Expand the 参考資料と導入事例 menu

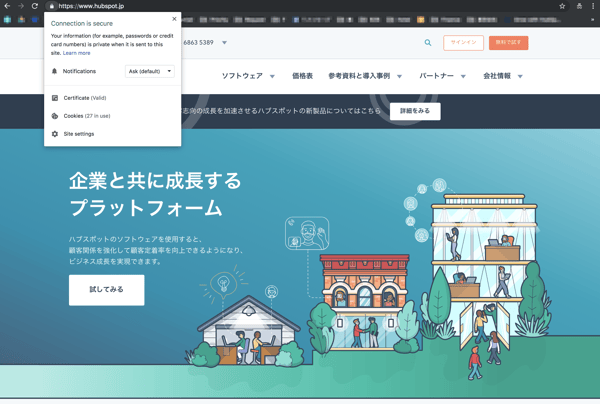365,76
